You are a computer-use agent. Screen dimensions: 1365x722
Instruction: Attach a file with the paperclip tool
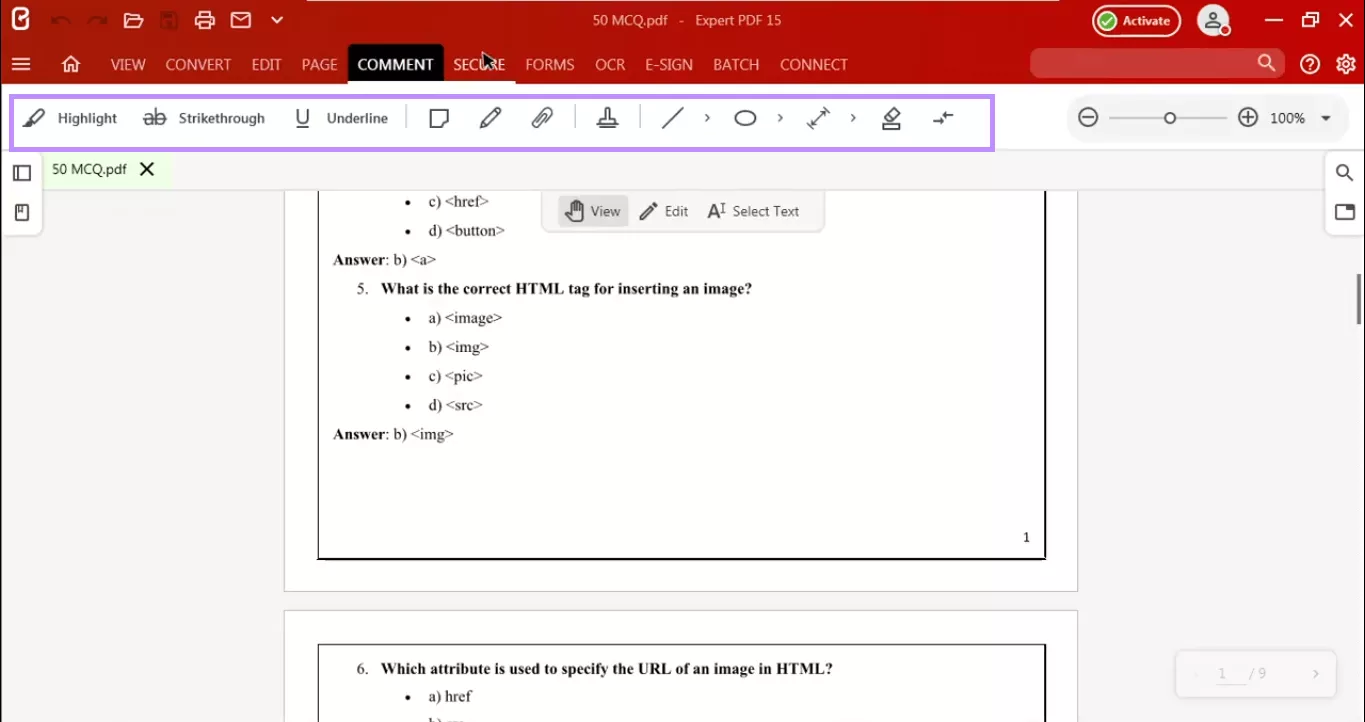(543, 117)
